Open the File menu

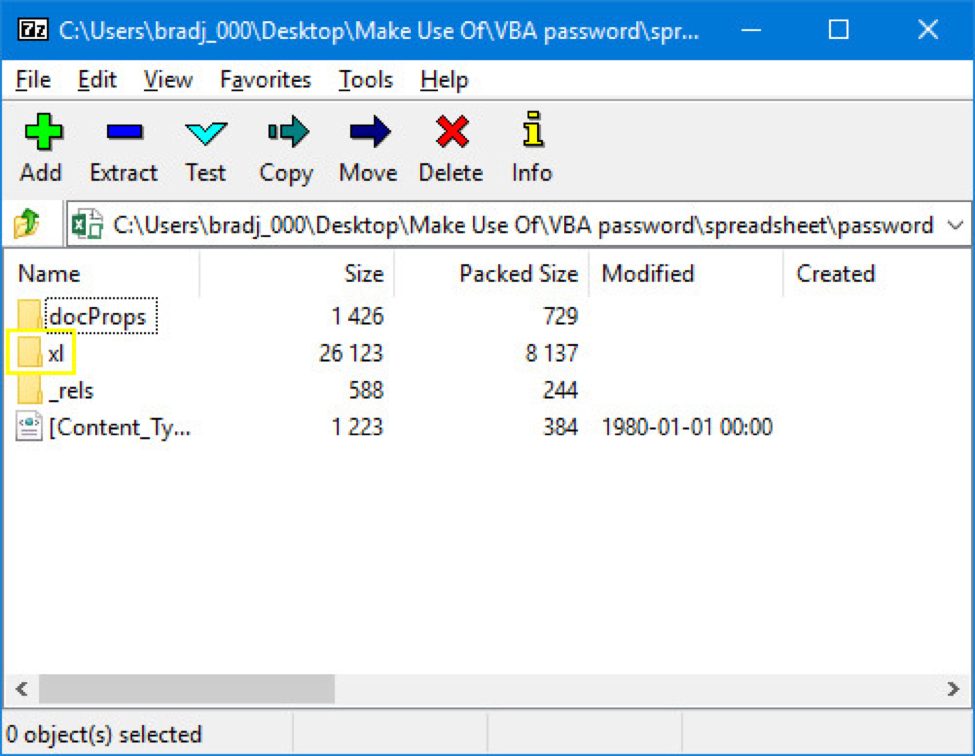tap(34, 80)
